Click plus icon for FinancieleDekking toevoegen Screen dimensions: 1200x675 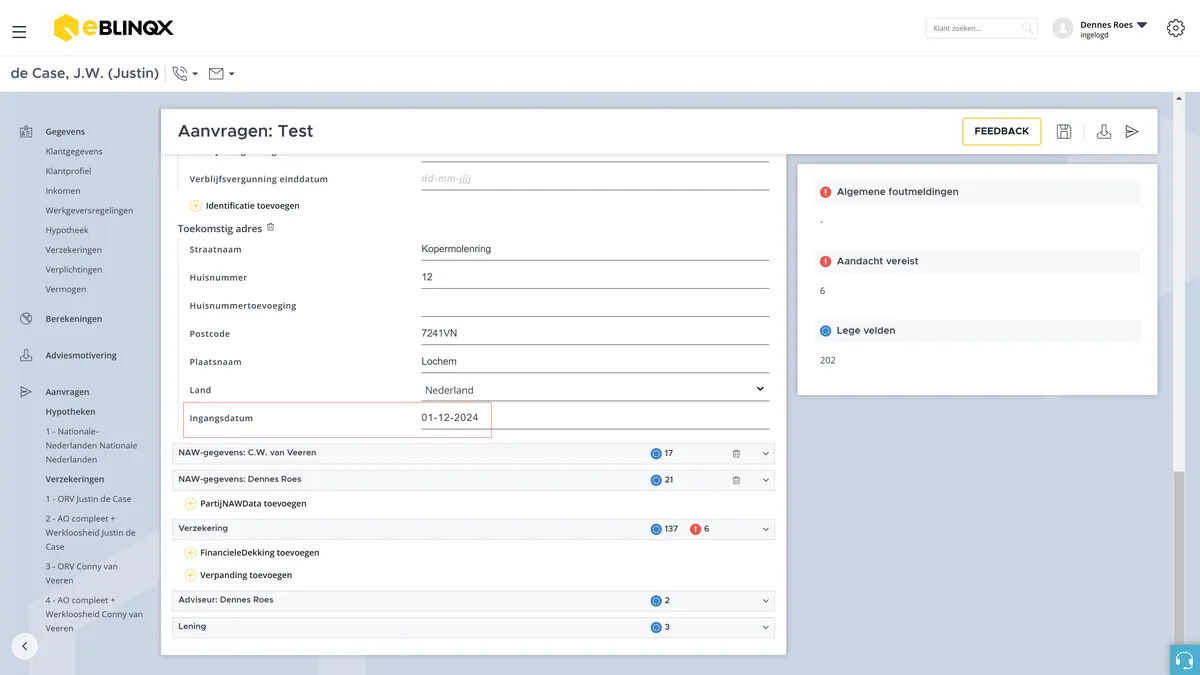190,553
